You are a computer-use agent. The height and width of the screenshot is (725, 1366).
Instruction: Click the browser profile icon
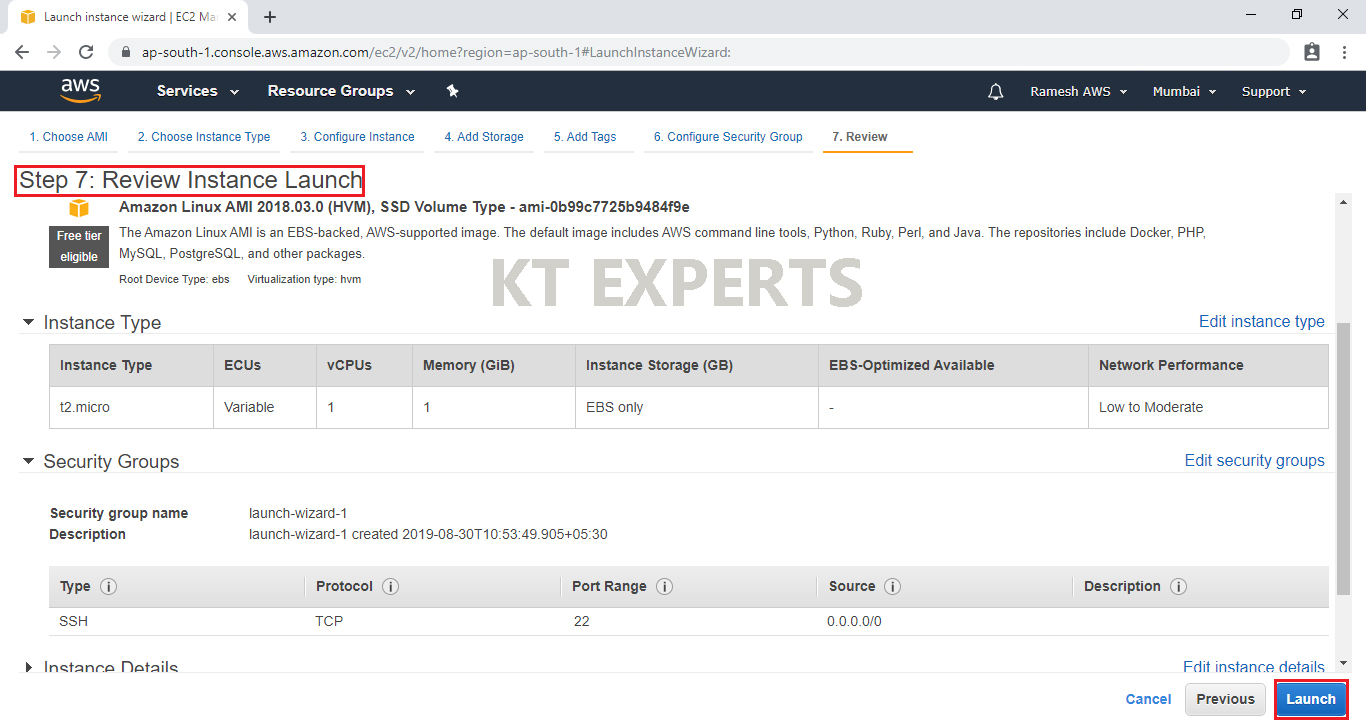[x=1312, y=52]
